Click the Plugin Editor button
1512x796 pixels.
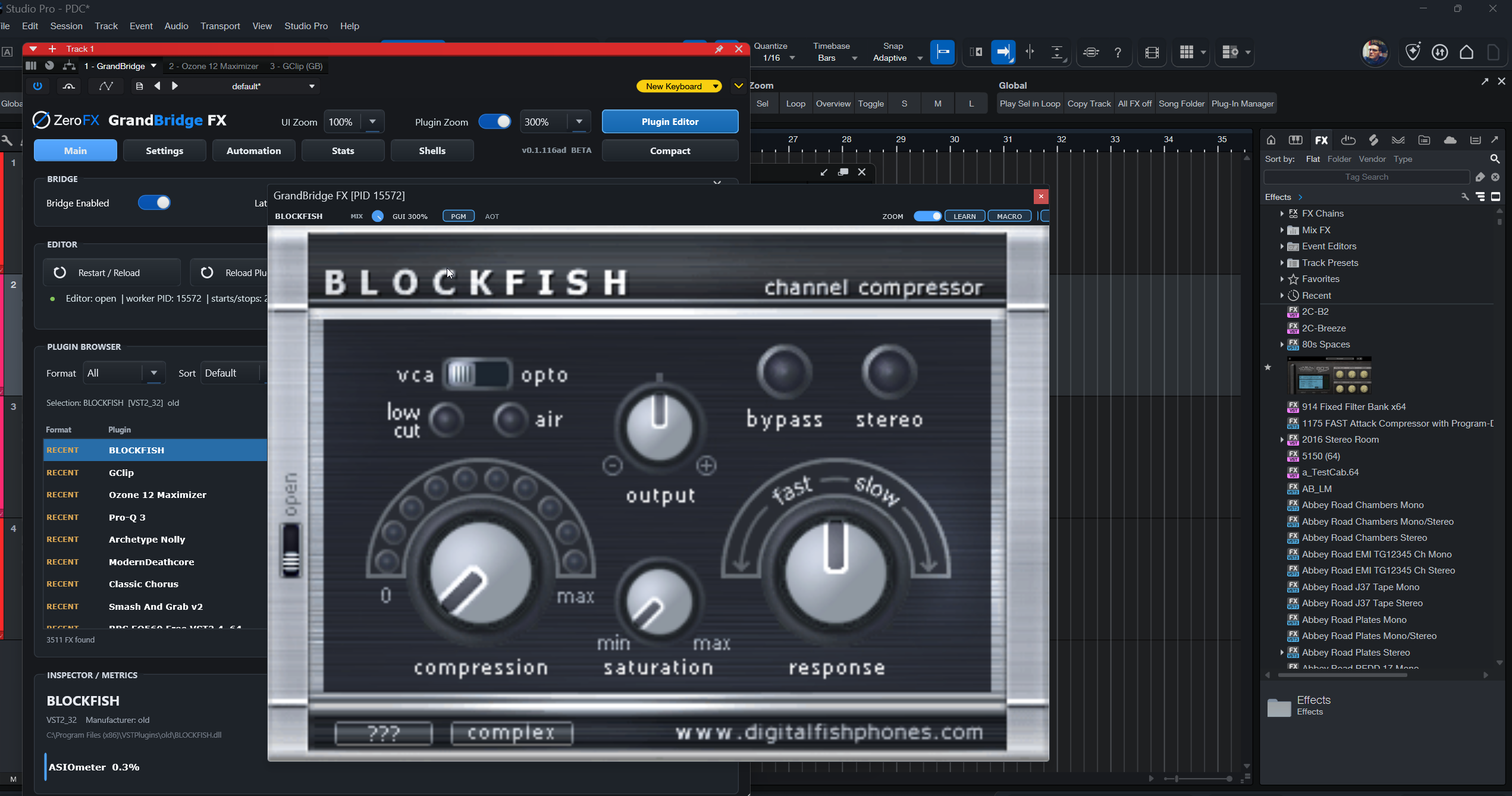(x=670, y=121)
